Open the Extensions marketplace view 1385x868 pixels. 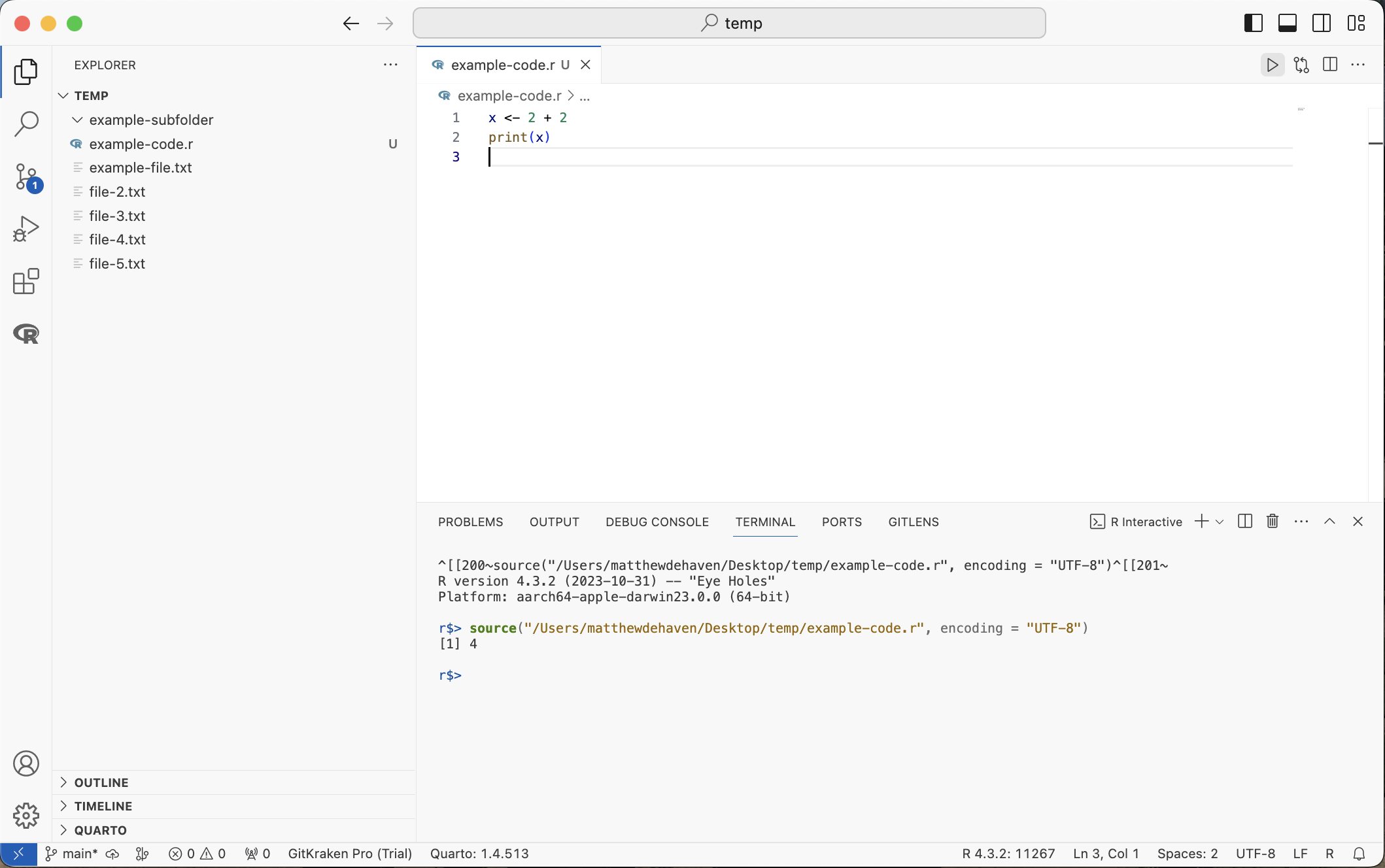tap(26, 281)
